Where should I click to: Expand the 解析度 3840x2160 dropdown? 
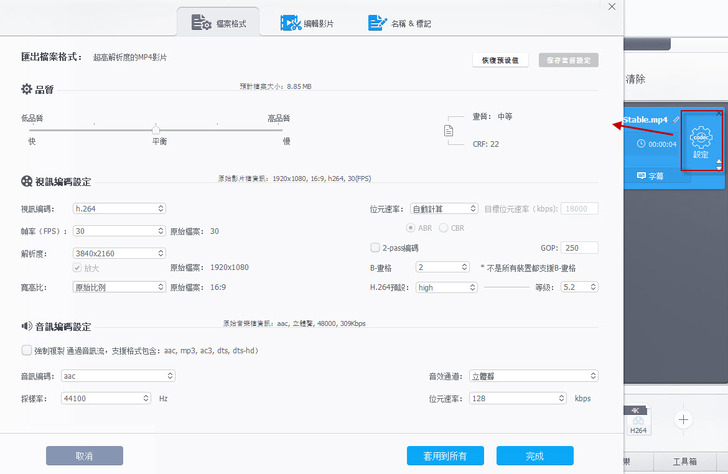pyautogui.click(x=119, y=253)
